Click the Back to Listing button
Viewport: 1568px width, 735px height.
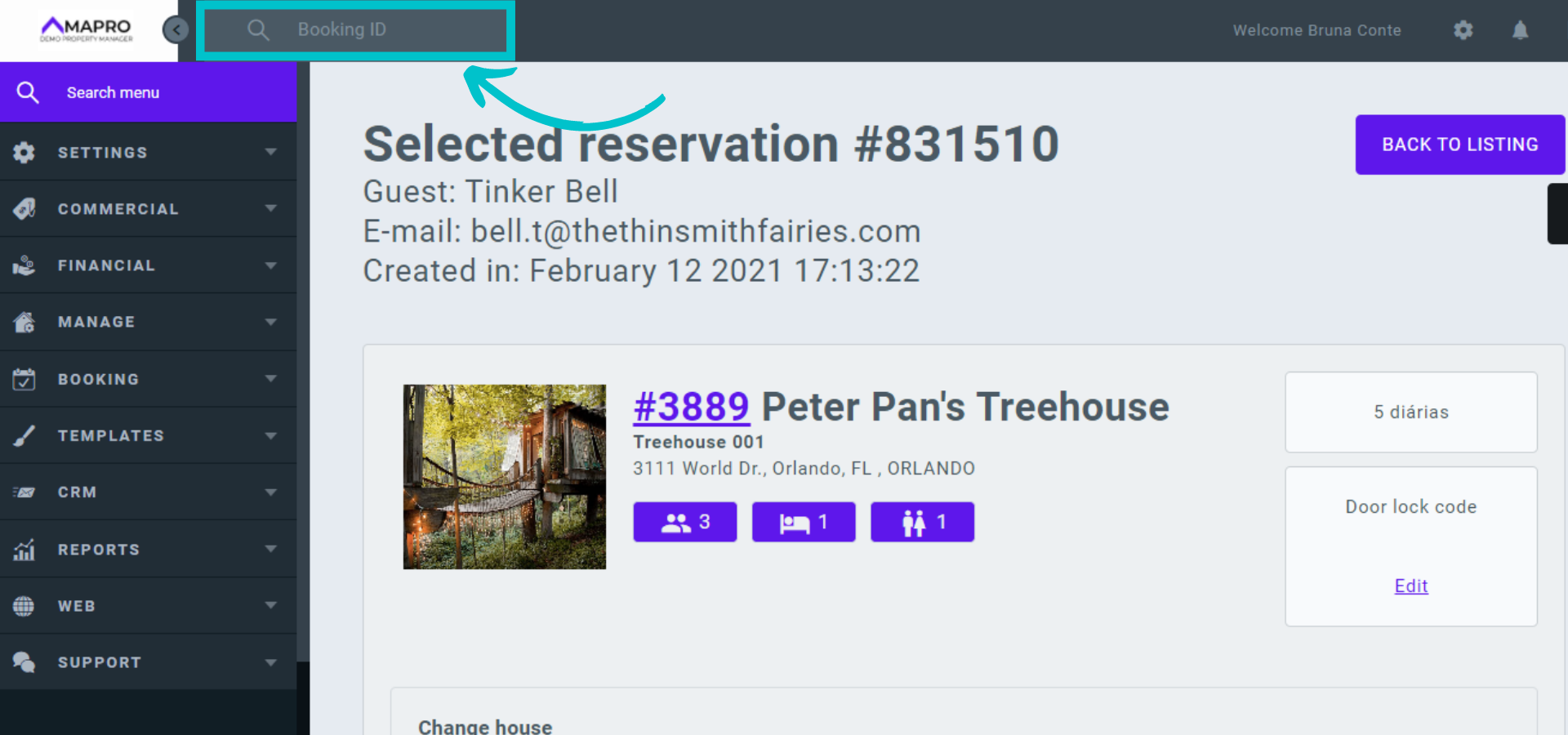point(1459,145)
